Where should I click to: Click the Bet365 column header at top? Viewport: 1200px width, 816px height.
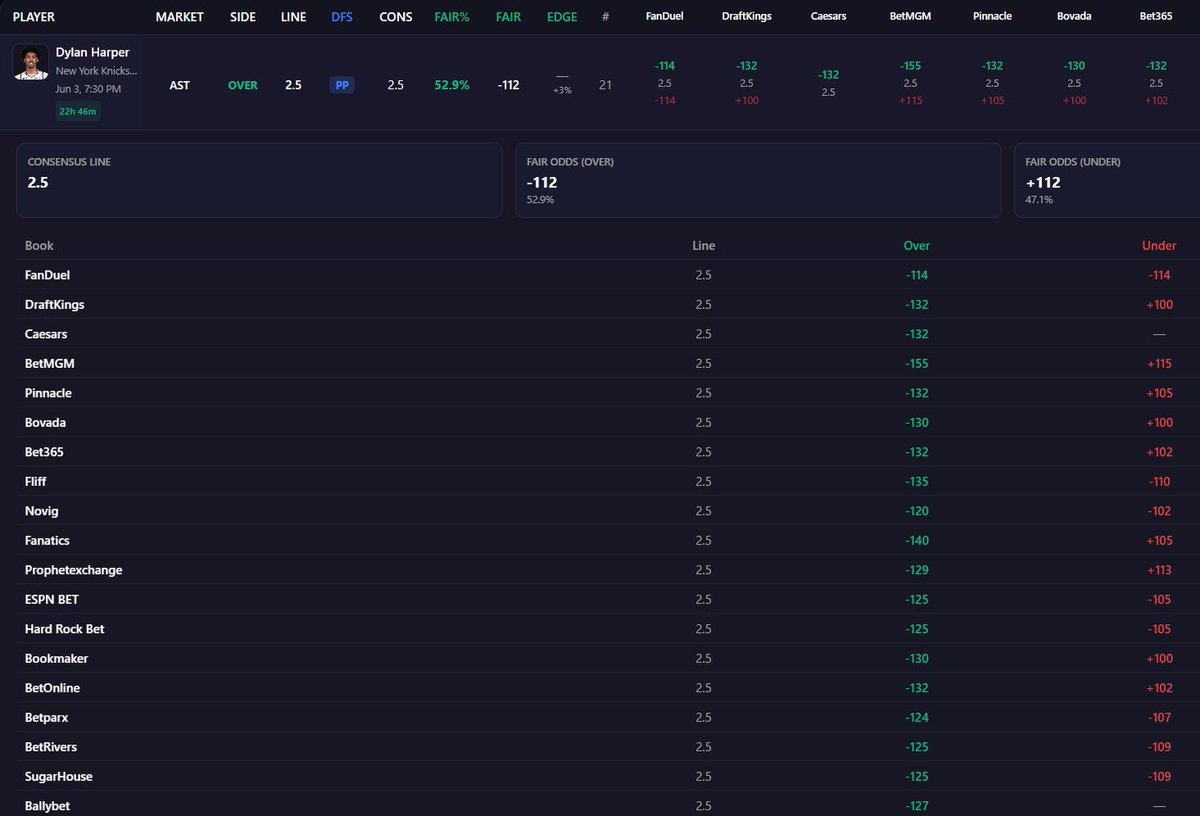pos(1156,17)
